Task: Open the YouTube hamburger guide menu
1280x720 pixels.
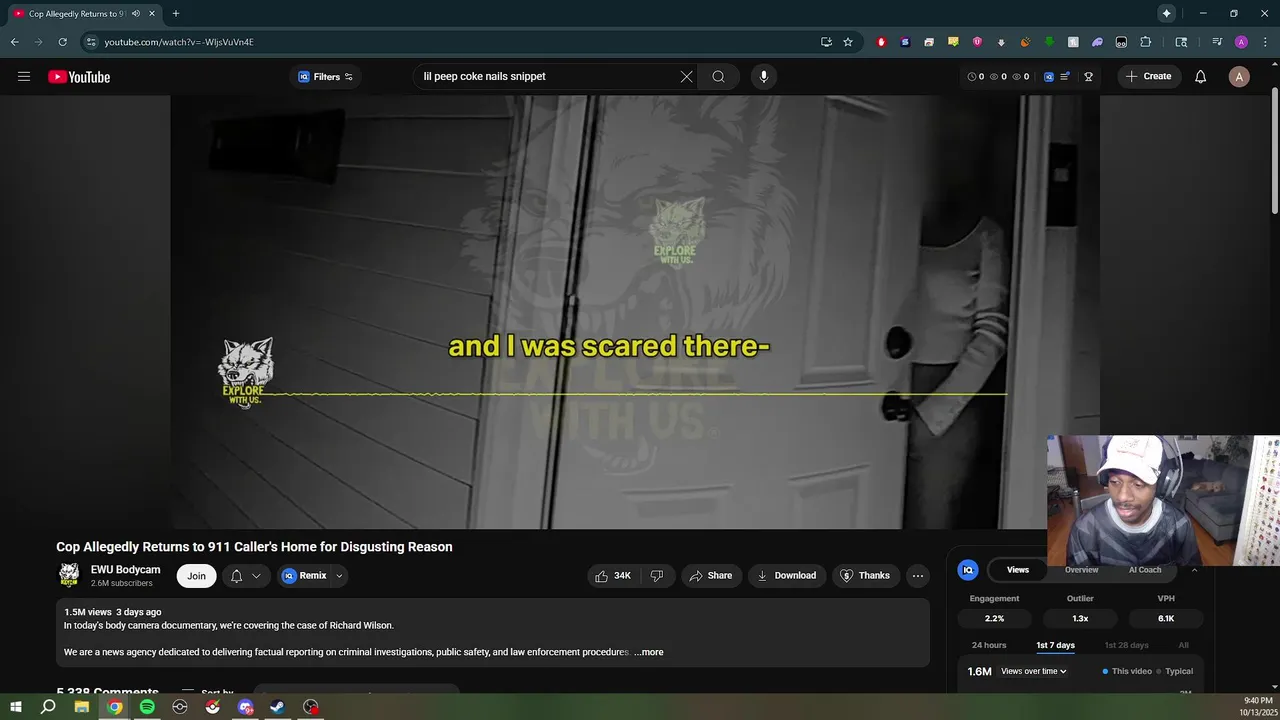Action: coord(24,77)
